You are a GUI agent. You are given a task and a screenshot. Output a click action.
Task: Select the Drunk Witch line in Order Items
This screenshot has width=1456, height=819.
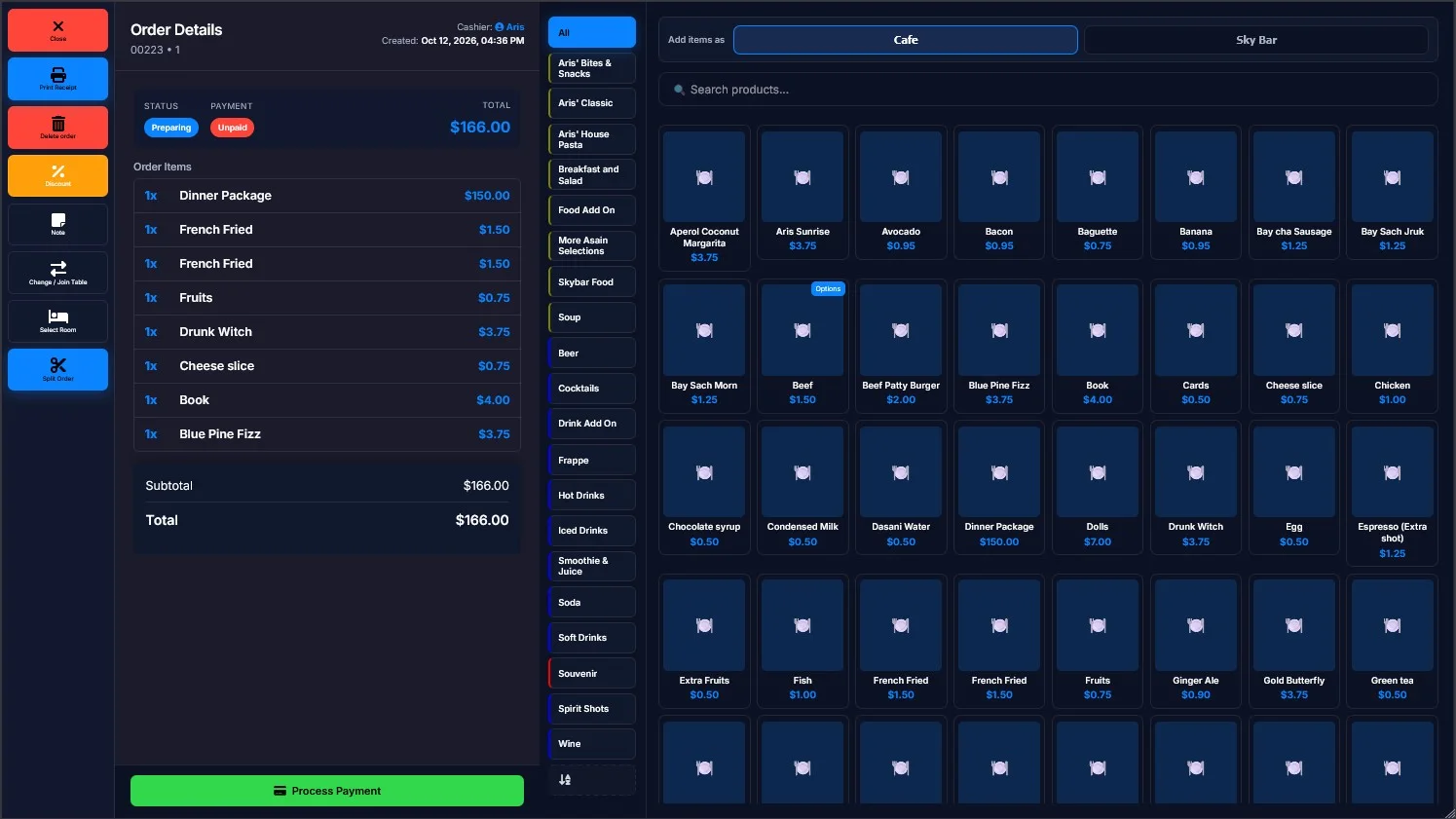[x=327, y=332]
